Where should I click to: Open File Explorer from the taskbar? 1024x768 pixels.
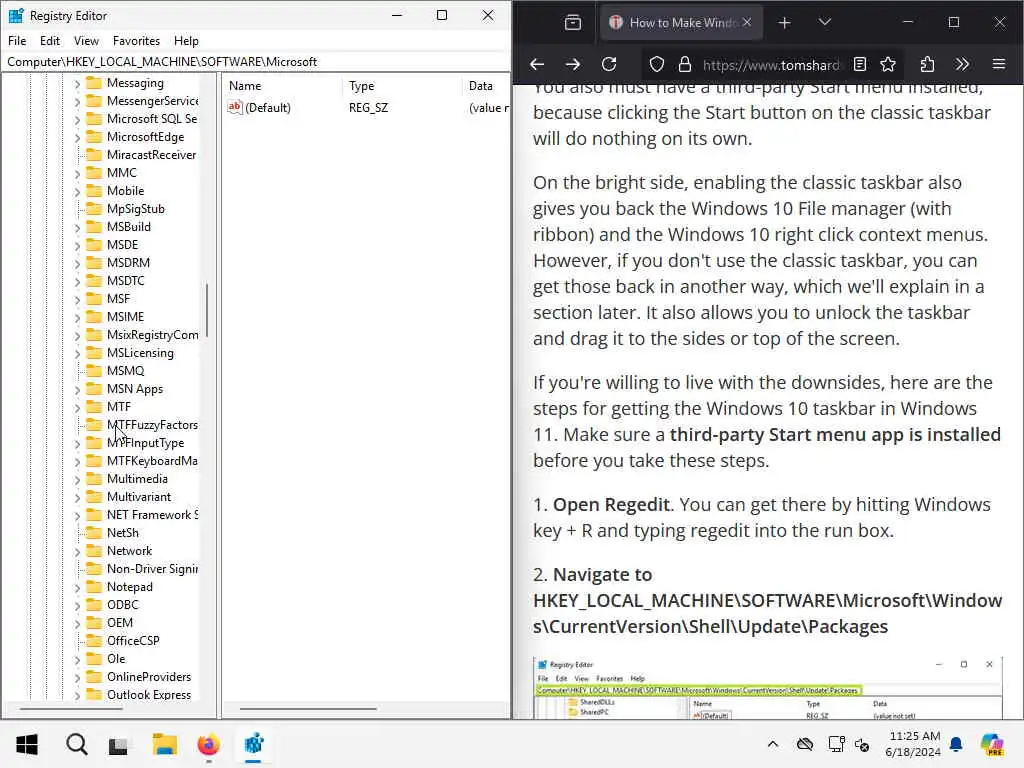[x=165, y=744]
